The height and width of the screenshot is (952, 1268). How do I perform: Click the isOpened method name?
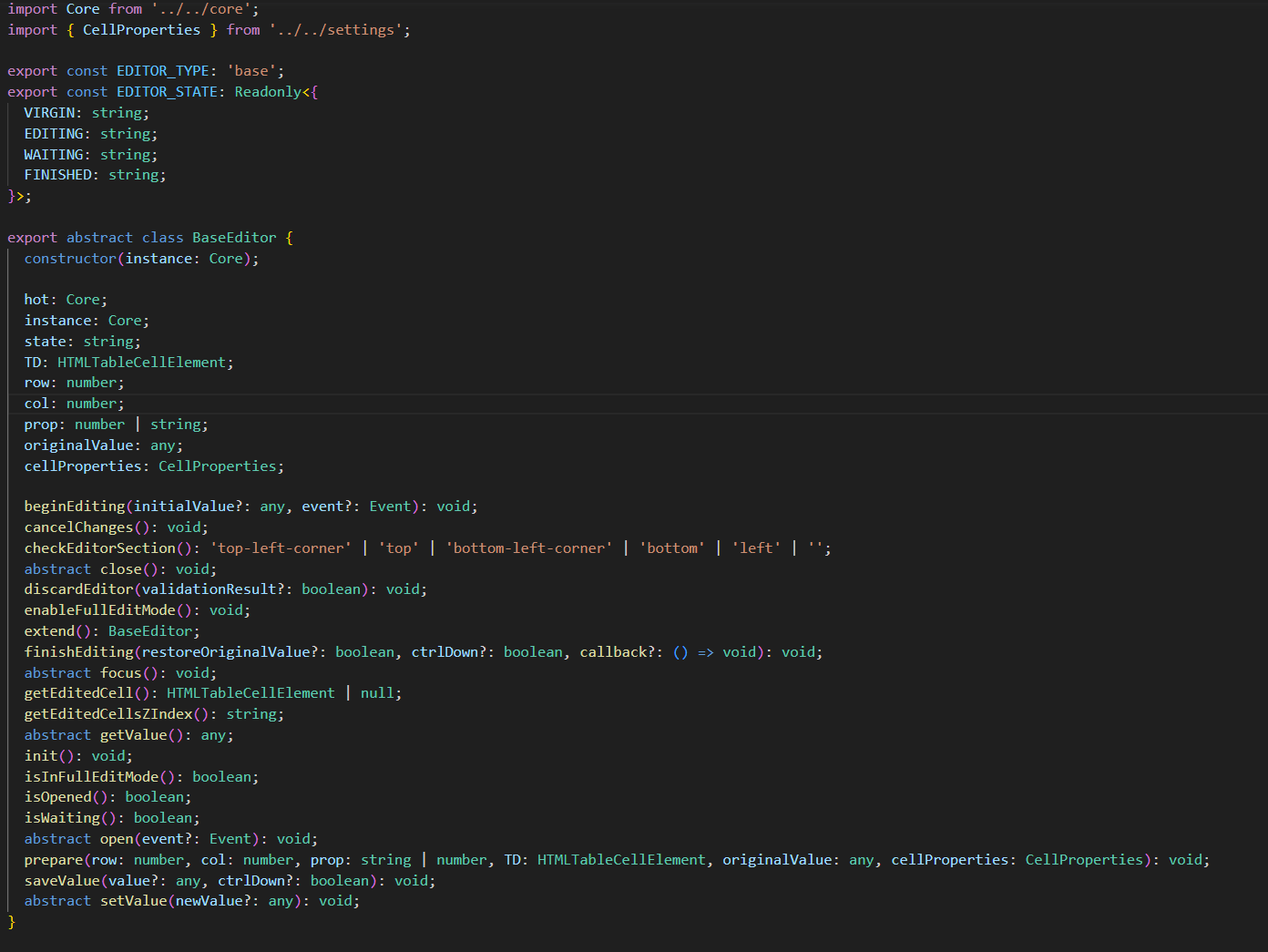(58, 797)
